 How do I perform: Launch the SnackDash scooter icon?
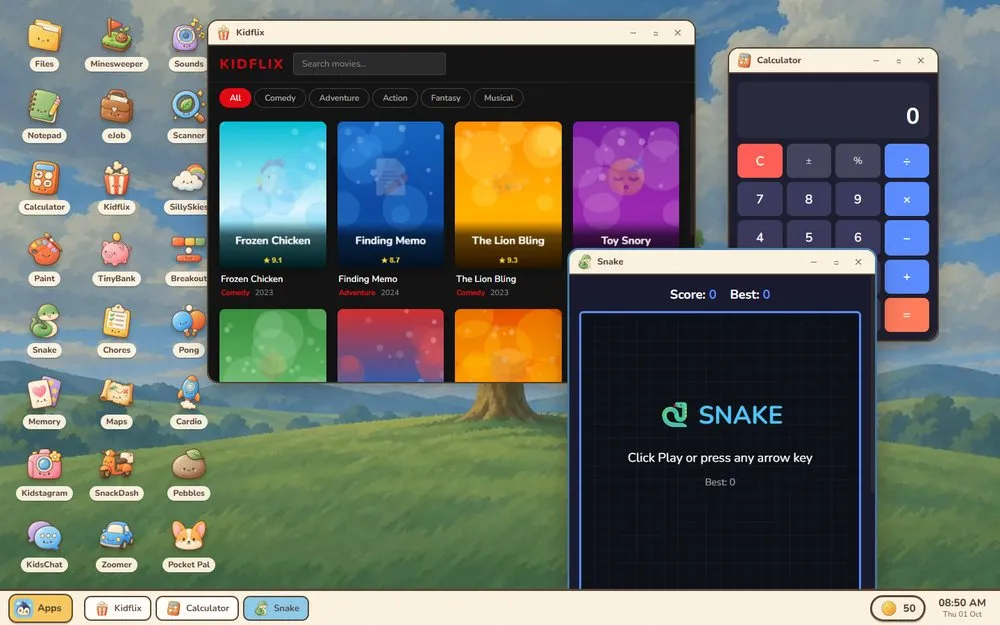point(117,473)
